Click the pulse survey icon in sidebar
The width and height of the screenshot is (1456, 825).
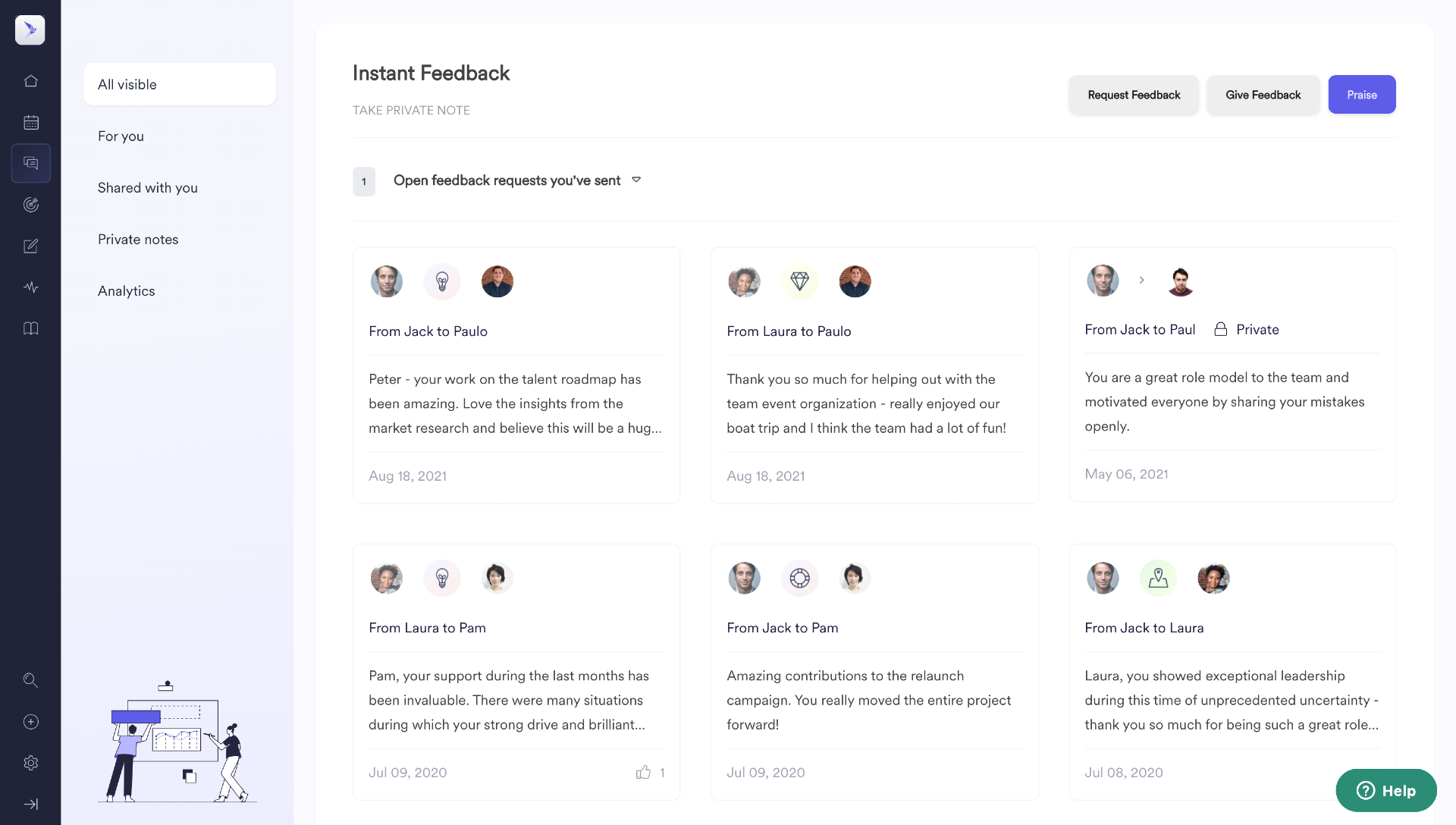(x=30, y=287)
